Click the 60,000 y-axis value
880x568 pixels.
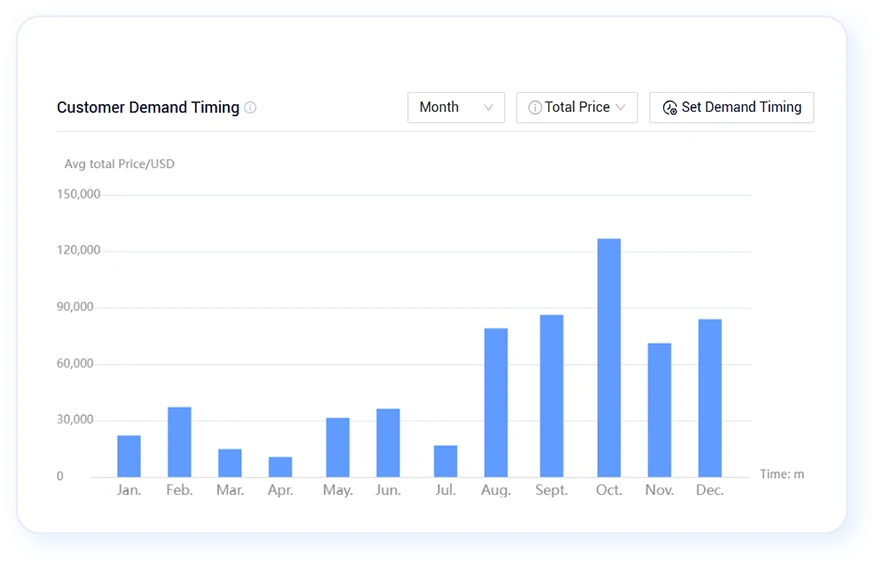(x=75, y=364)
